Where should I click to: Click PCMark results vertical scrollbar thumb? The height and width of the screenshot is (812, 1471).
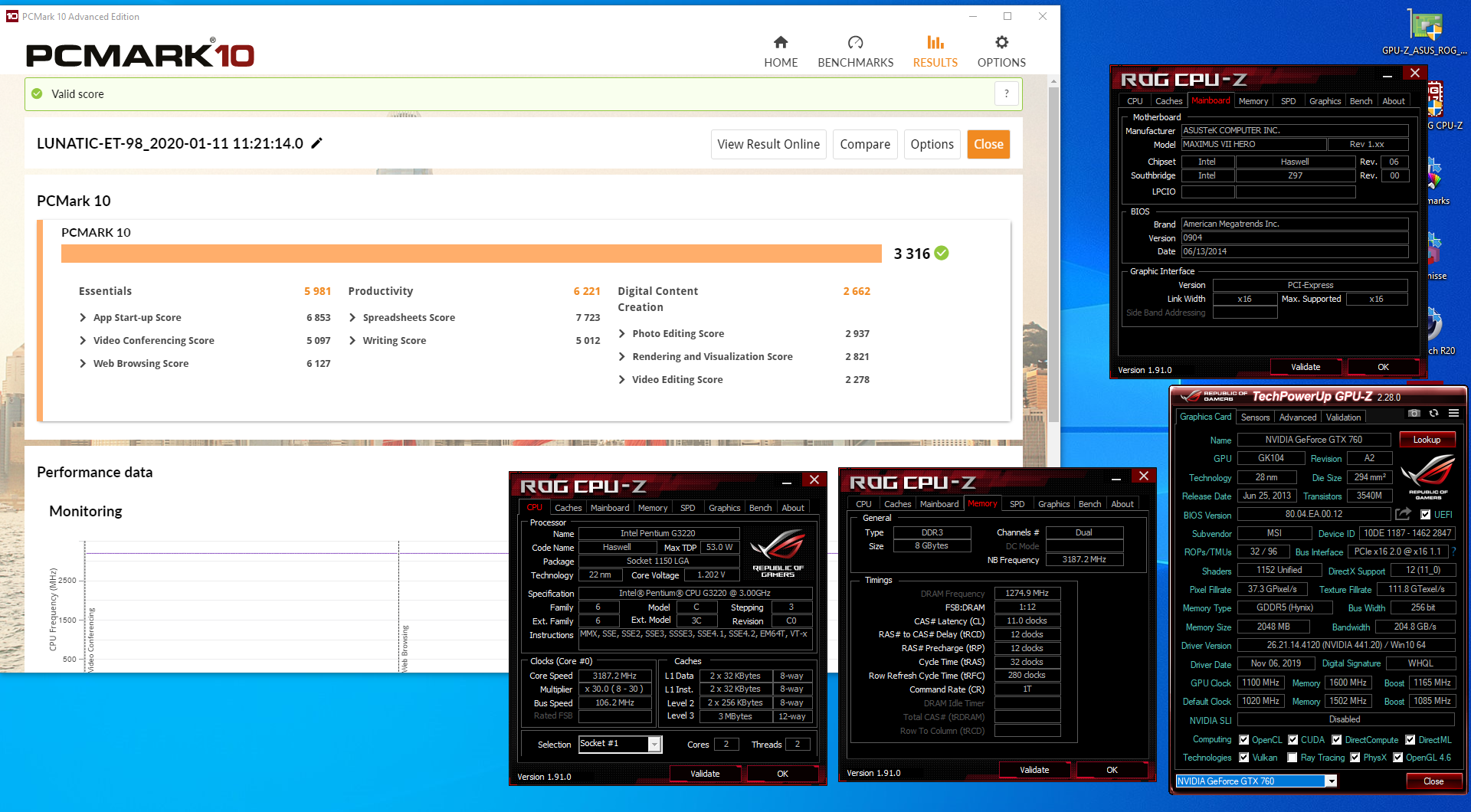1053,253
